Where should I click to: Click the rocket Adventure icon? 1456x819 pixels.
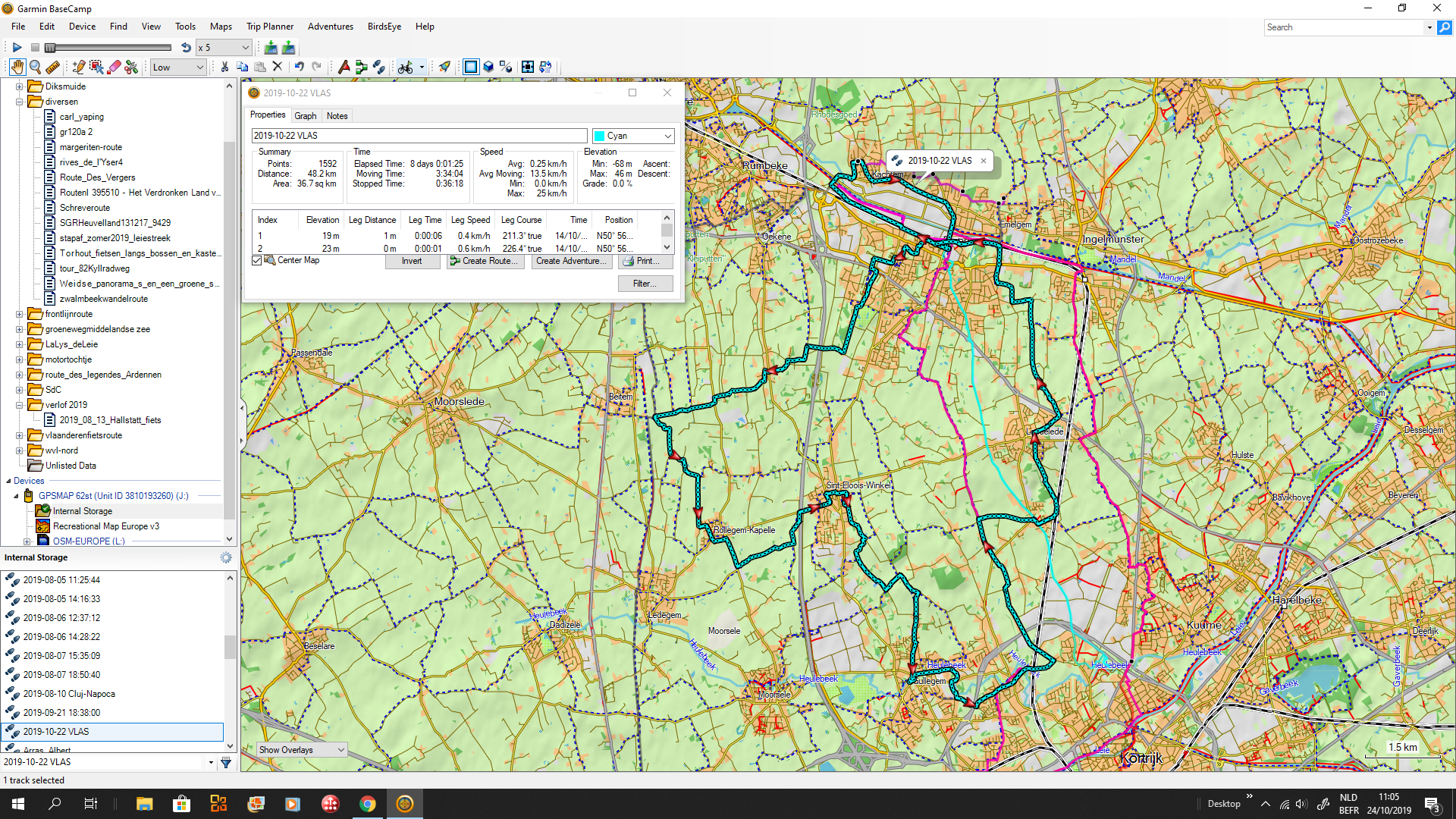pyautogui.click(x=445, y=67)
